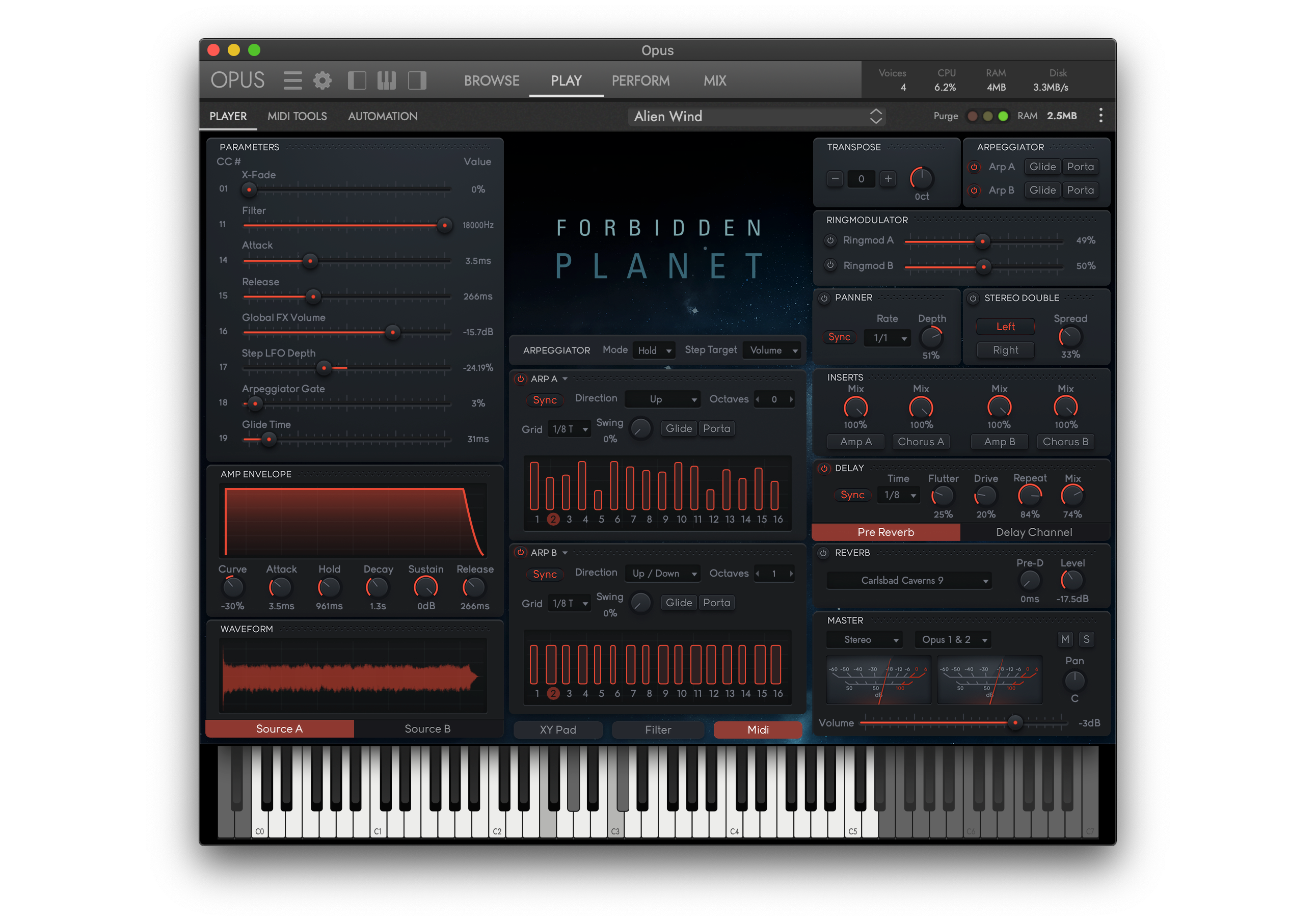Click the Master Pan knob

(x=1075, y=681)
